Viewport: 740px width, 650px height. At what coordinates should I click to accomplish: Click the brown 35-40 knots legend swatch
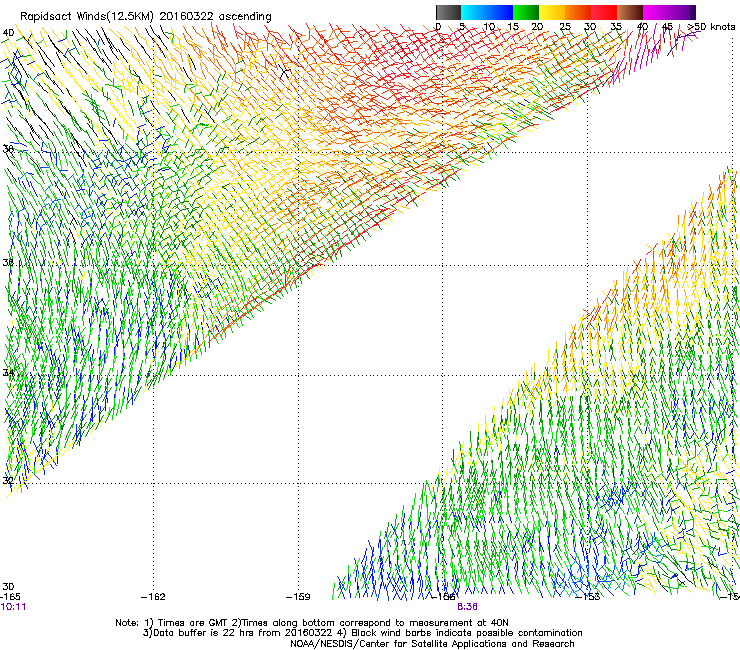coord(630,12)
